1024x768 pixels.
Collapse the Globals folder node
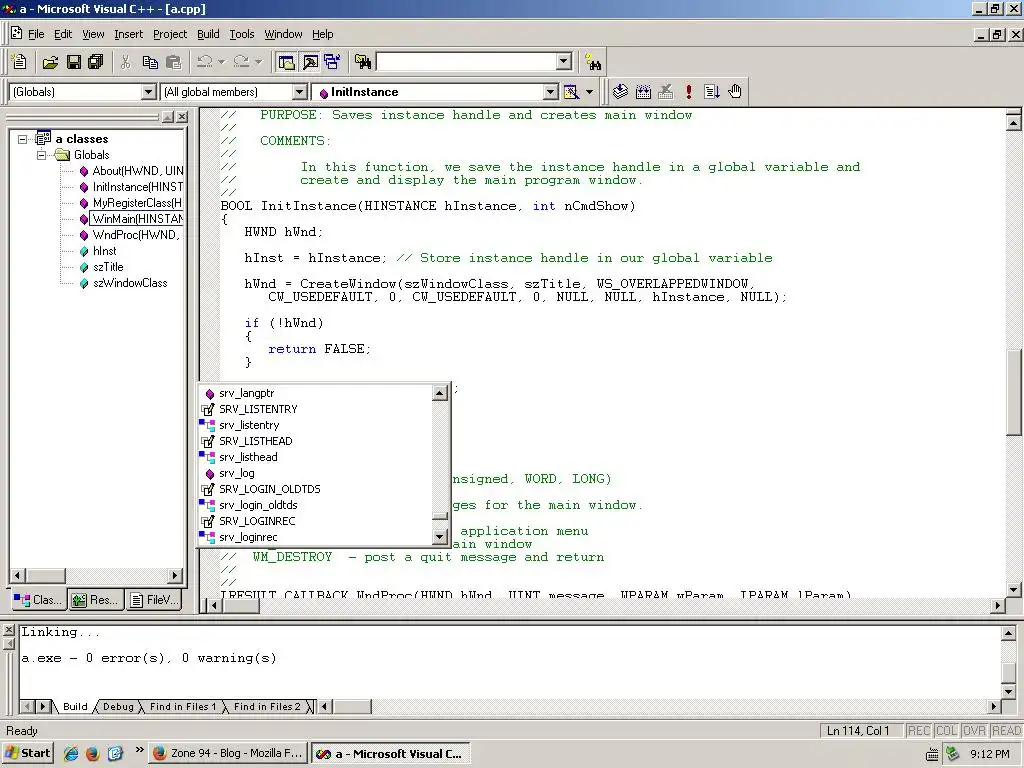click(41, 155)
